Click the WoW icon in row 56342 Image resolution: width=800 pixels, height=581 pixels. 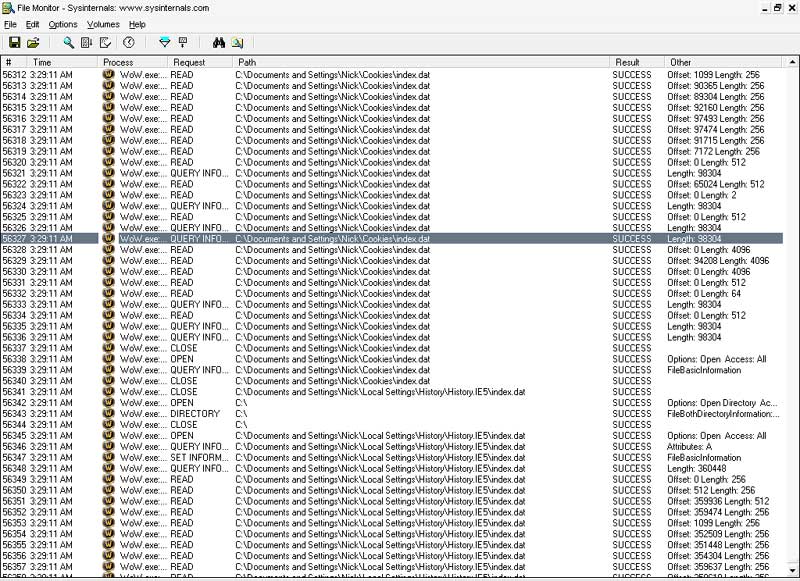[x=108, y=402]
